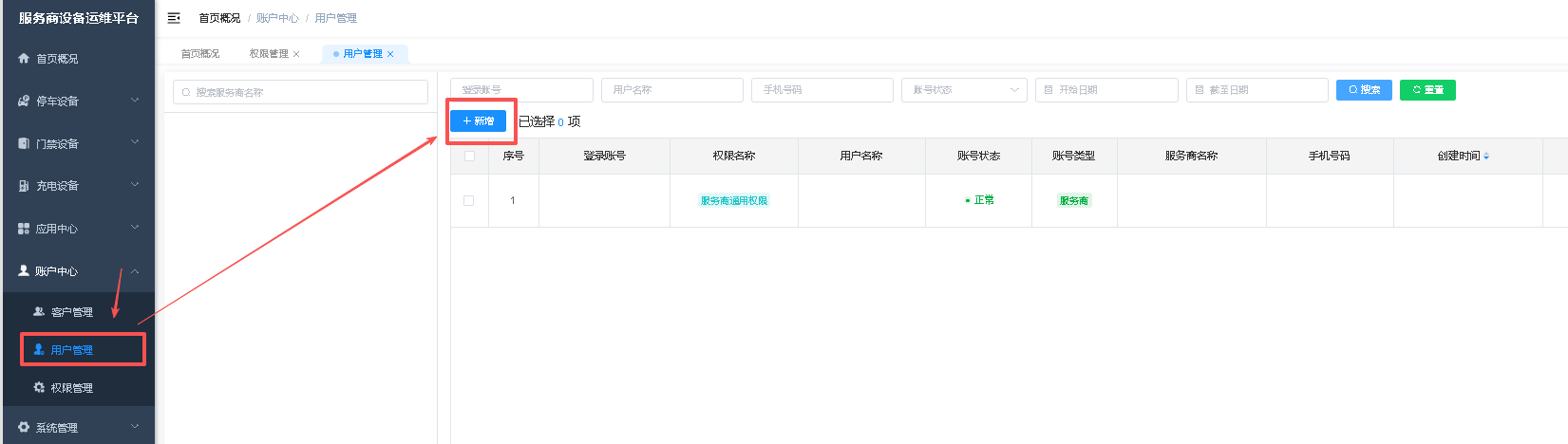Click the 手机号码 column header
Screen dimensions: 1568x444
pyautogui.click(x=1330, y=156)
